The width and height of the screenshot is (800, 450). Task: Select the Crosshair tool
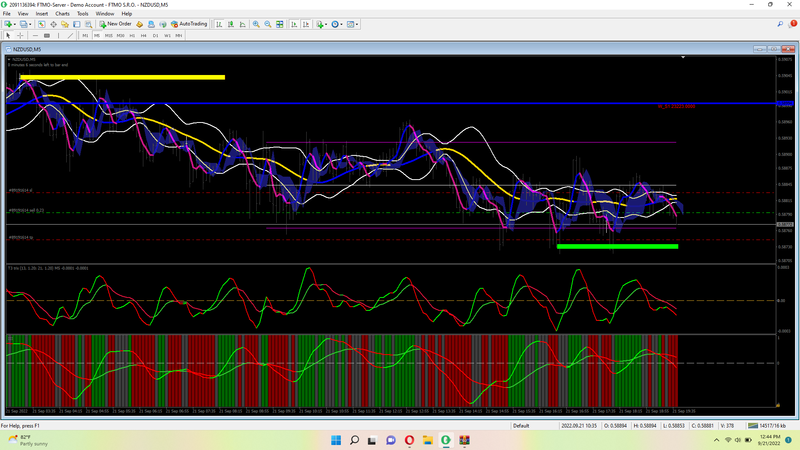tap(19, 35)
